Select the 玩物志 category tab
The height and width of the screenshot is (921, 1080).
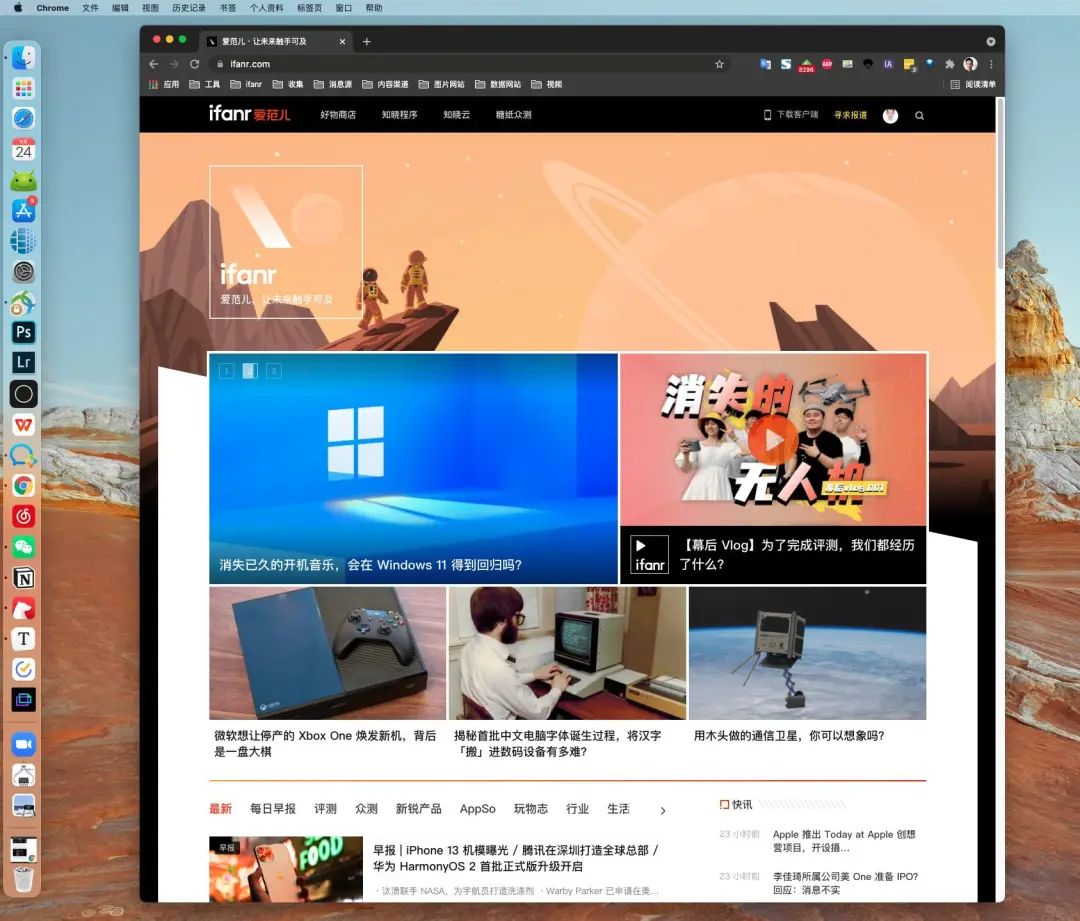click(x=530, y=809)
